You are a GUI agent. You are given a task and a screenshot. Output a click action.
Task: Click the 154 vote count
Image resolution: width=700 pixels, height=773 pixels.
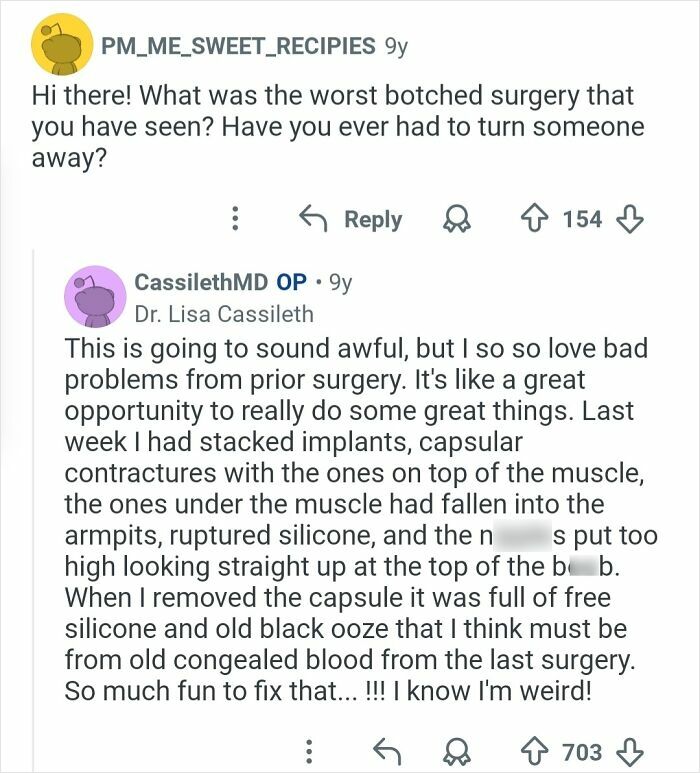point(582,219)
